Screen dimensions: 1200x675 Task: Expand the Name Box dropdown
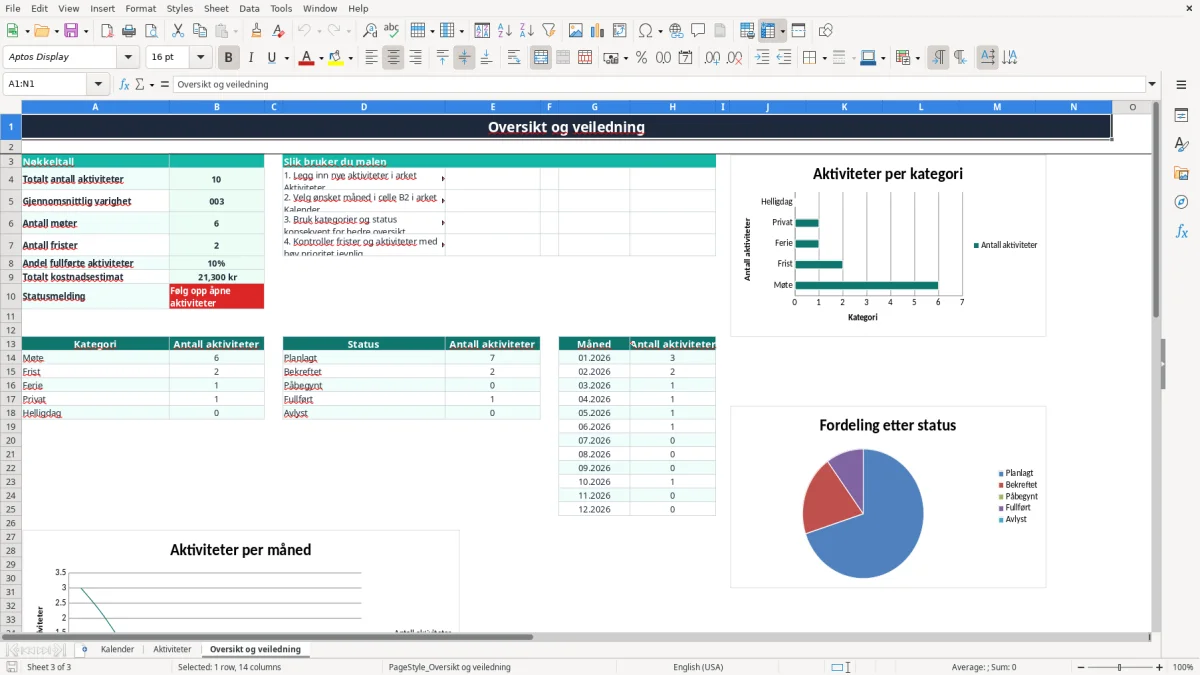pyautogui.click(x=98, y=85)
